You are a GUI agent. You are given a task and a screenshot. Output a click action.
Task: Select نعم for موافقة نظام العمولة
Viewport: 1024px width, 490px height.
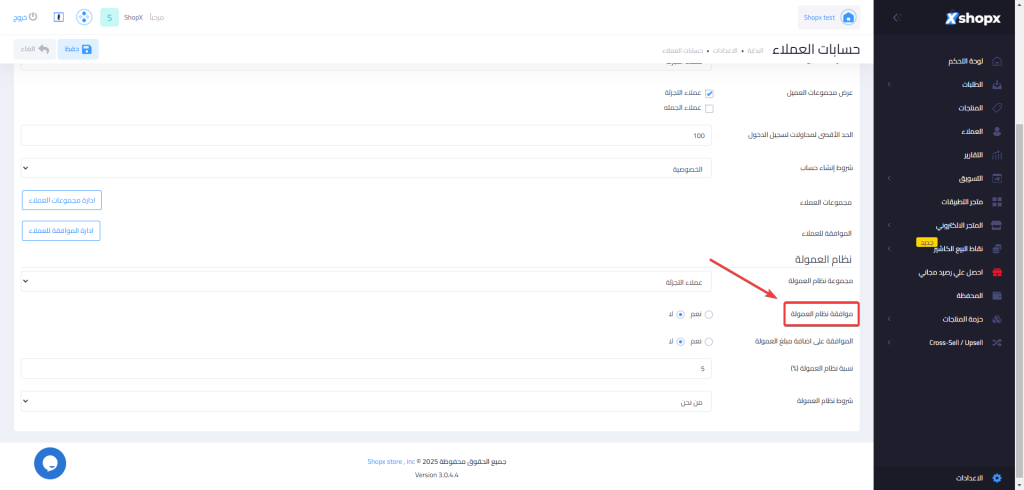pyautogui.click(x=709, y=314)
